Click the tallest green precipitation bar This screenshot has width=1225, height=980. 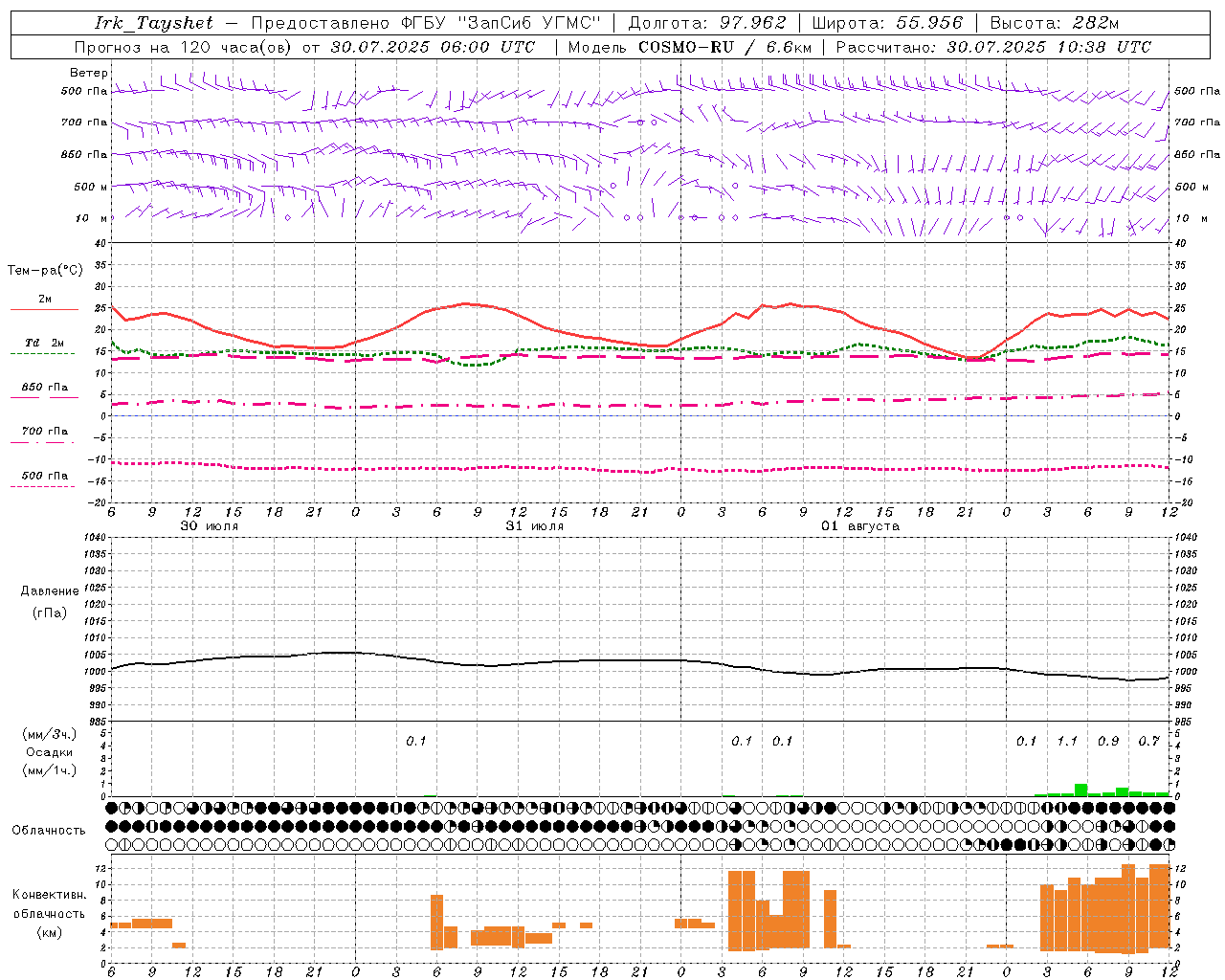point(1080,791)
